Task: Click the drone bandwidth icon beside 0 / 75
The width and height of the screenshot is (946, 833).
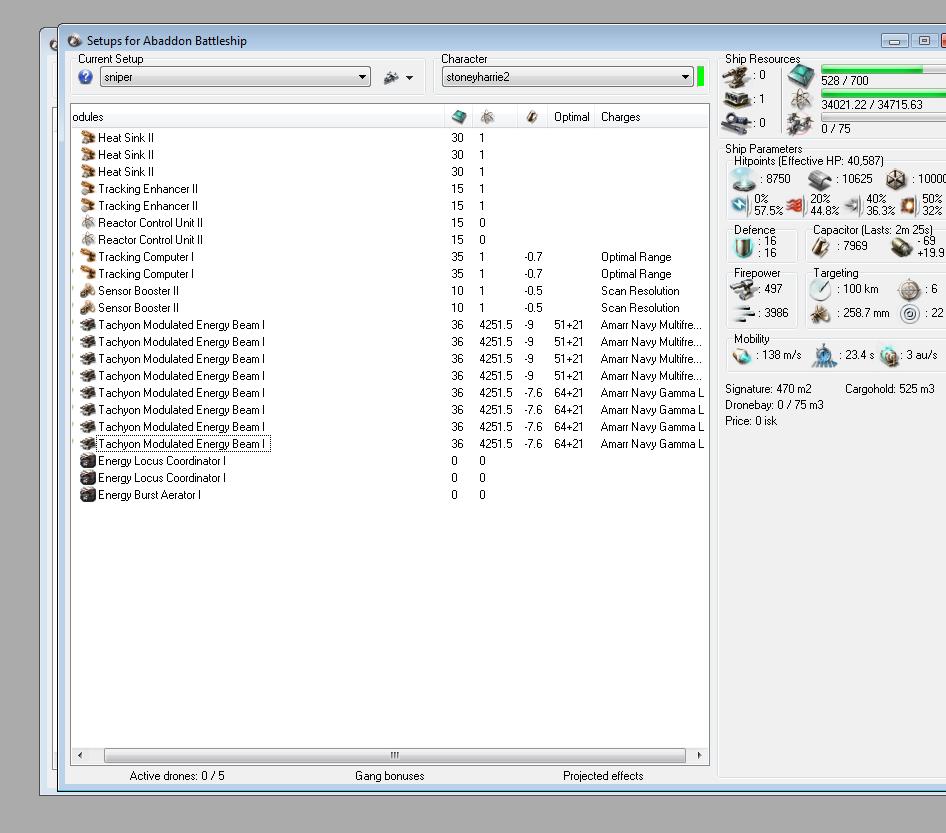Action: click(800, 124)
